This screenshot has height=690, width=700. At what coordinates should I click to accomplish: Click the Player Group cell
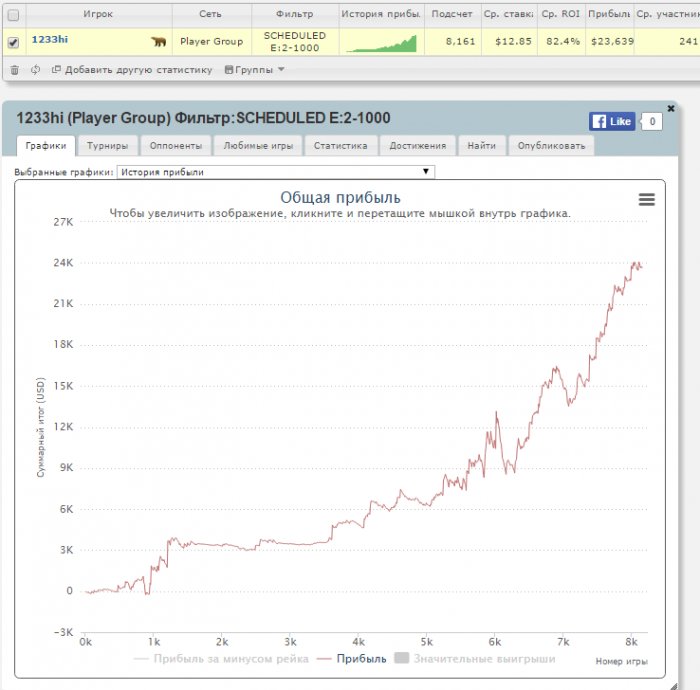(x=212, y=42)
